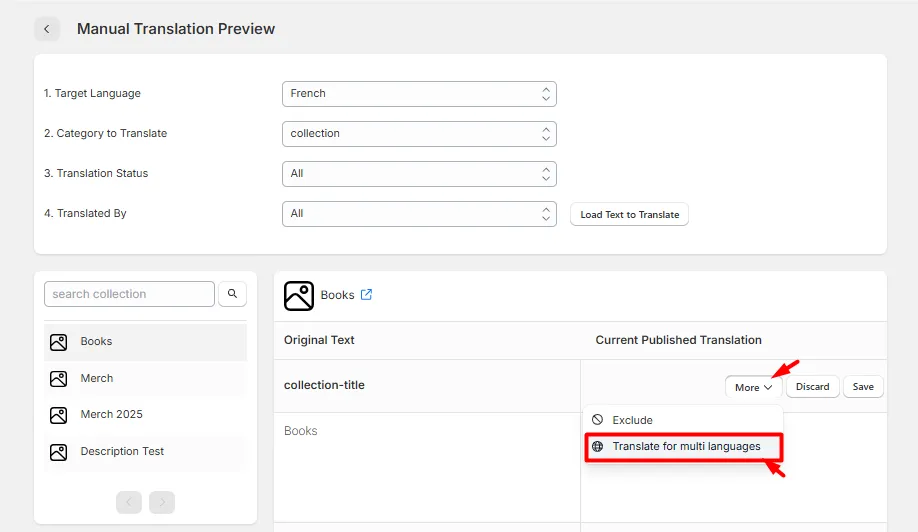Screen dimensions: 918x532
Task: Go to next page of collections
Action: pos(162,502)
